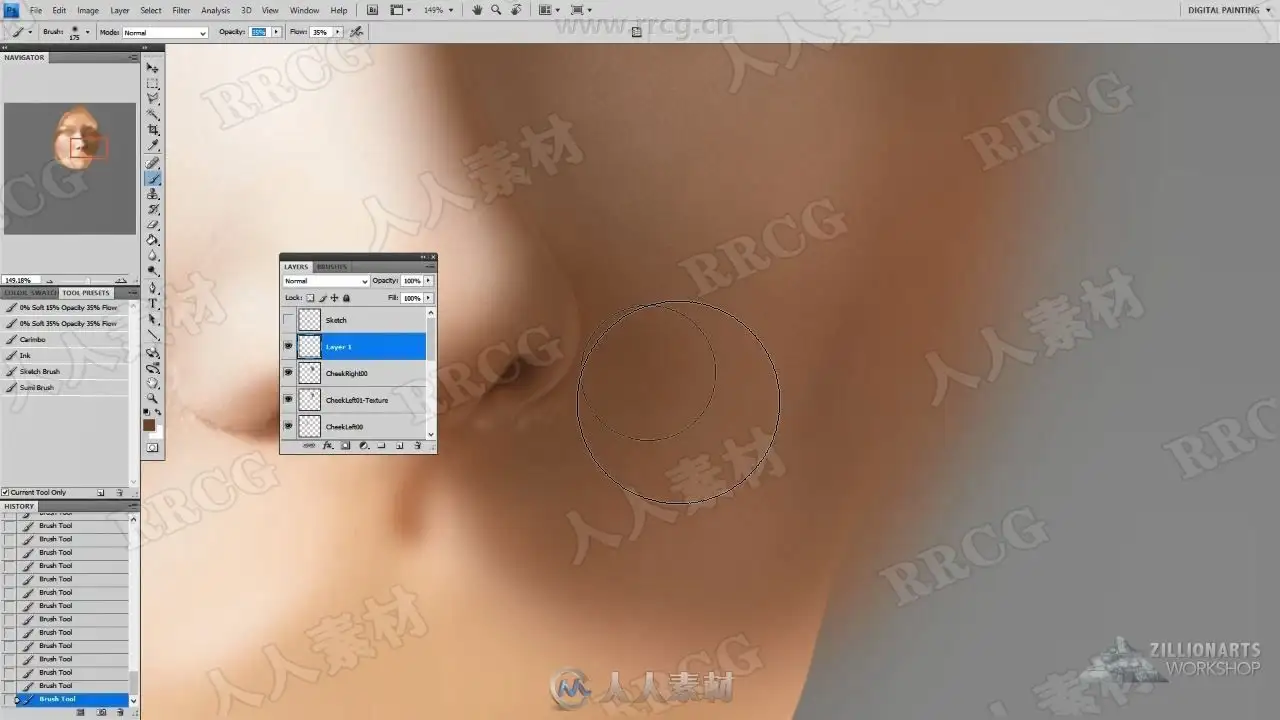This screenshot has height=720, width=1280.
Task: Select the Blur tool
Action: point(153,256)
